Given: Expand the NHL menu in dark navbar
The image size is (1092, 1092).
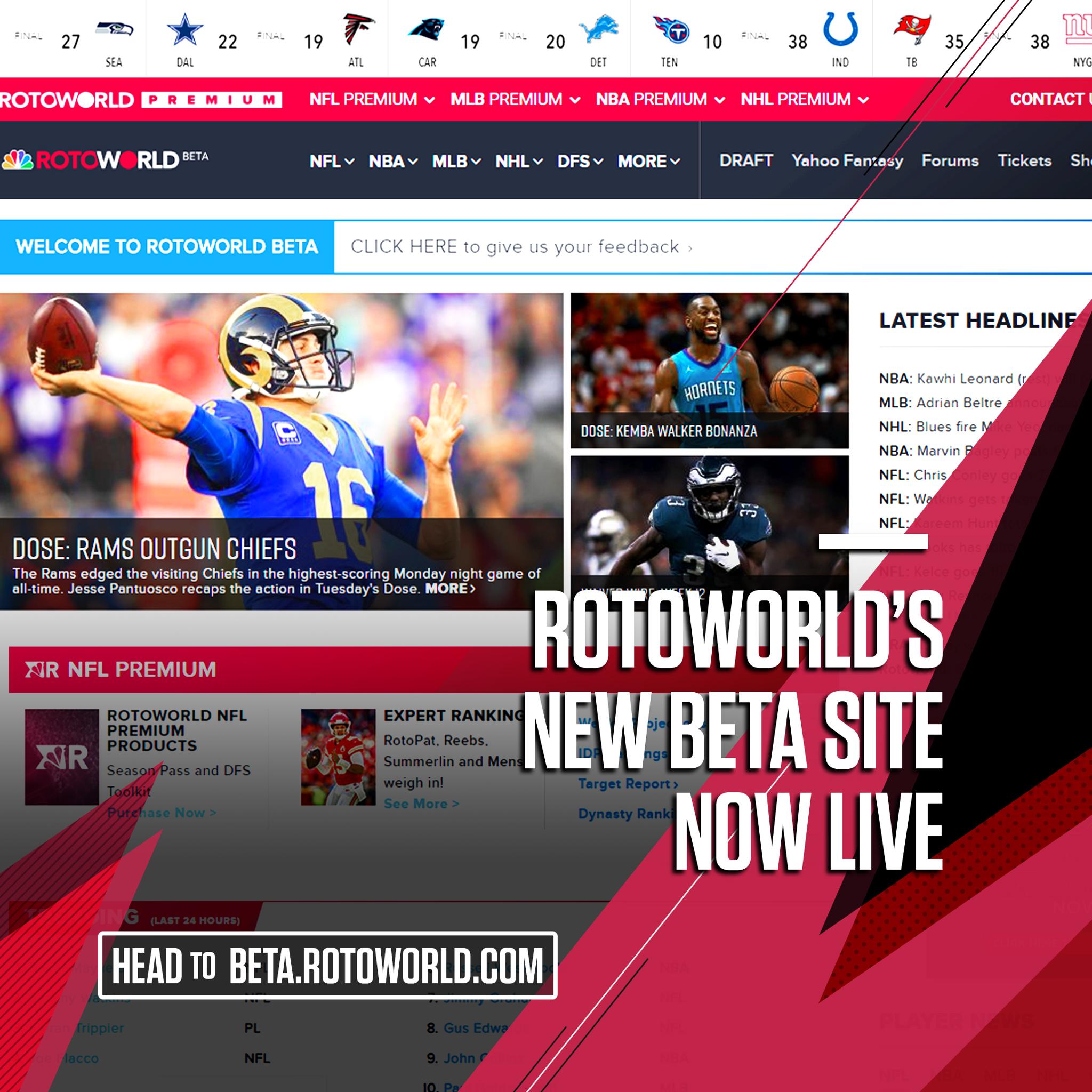Looking at the screenshot, I should tap(519, 162).
